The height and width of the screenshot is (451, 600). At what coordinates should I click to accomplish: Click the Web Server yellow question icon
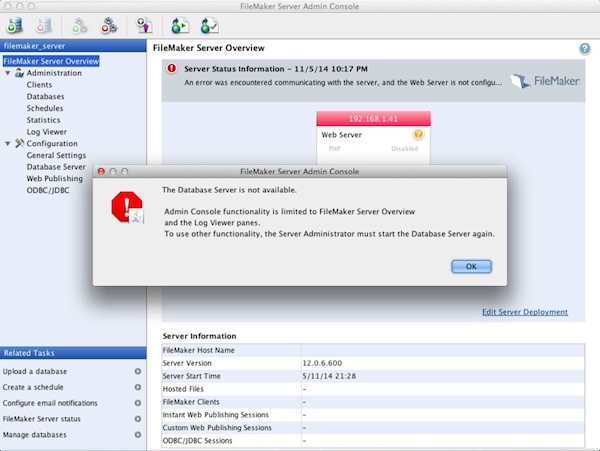click(418, 134)
